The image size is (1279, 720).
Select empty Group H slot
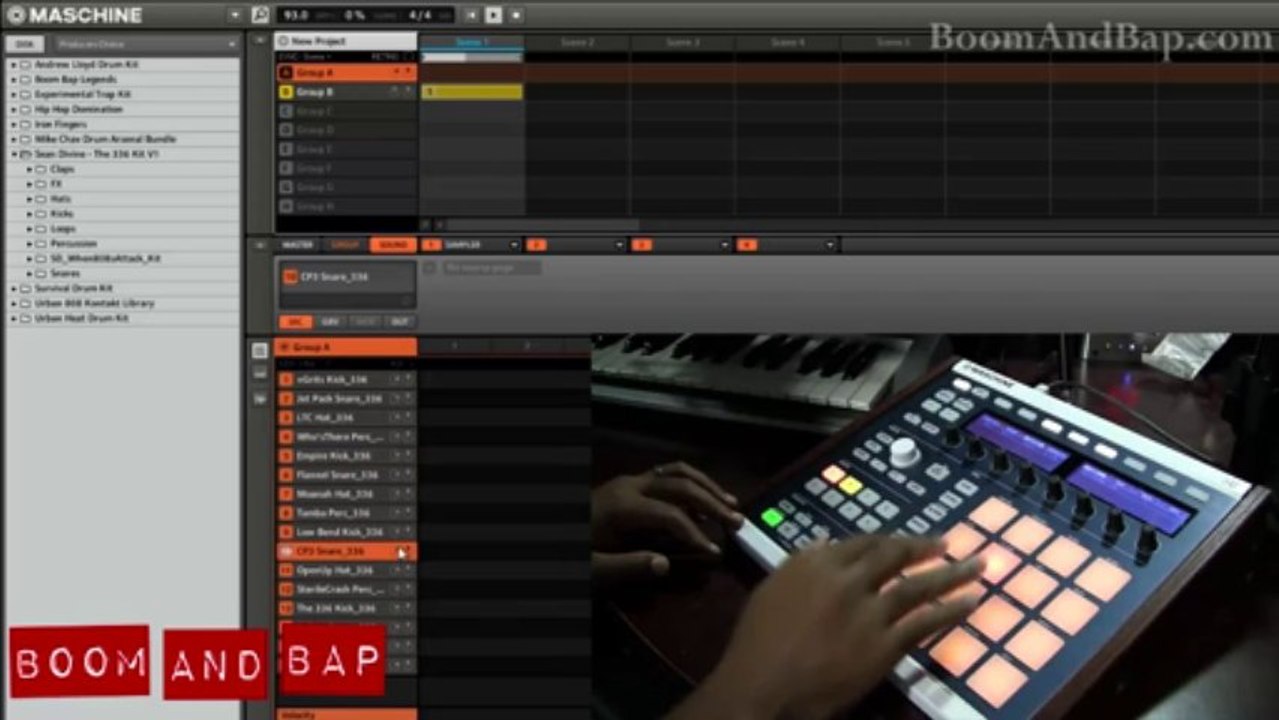coord(346,206)
